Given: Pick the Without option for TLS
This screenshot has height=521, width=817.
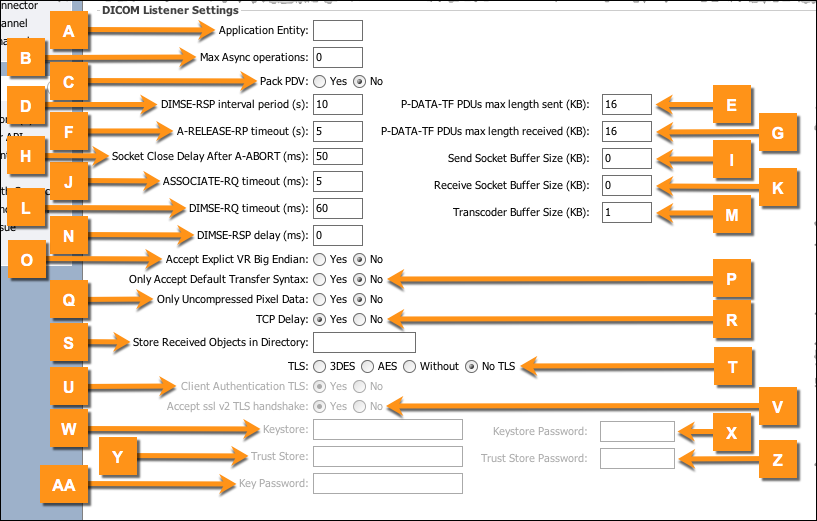Looking at the screenshot, I should tap(410, 366).
